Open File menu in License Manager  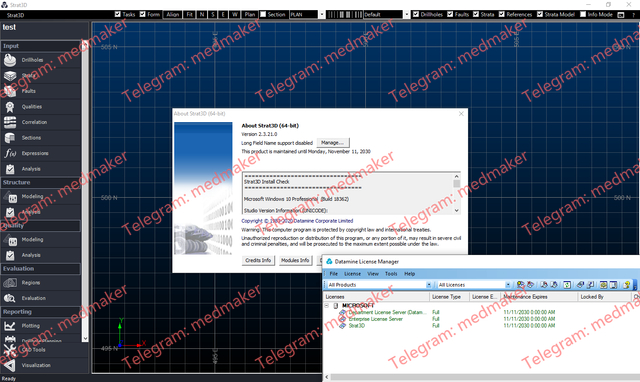333,274
